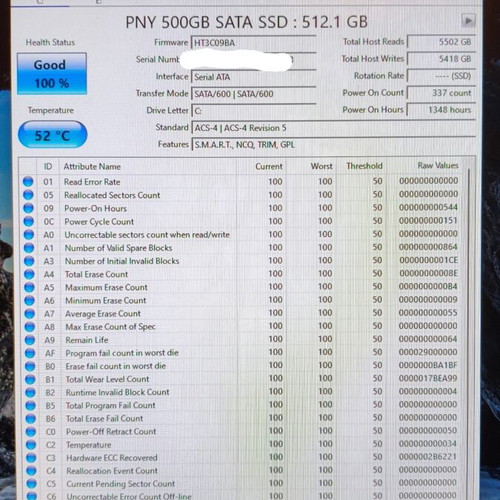
Task: Click the Drive Letter field C:
Action: coord(253,111)
